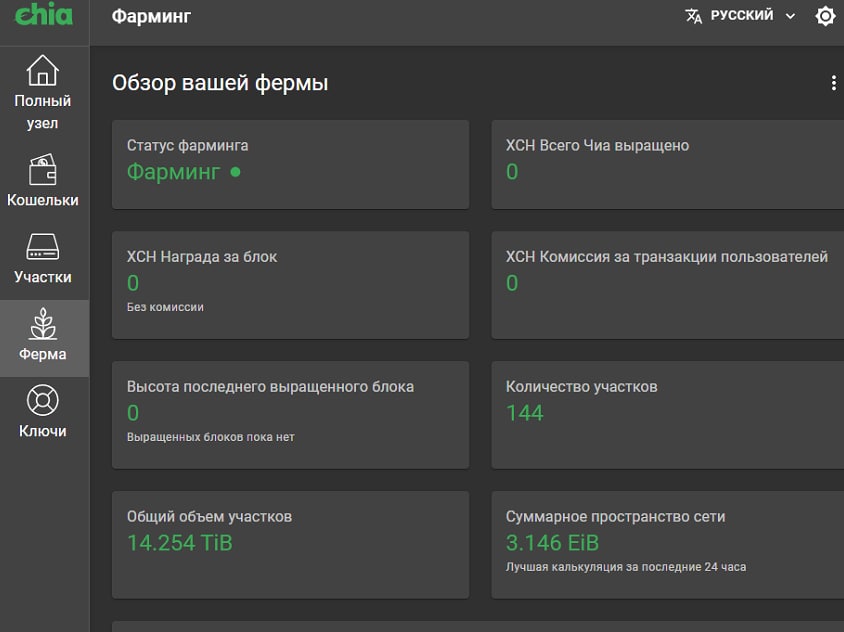Select the Ферма label

[43, 354]
